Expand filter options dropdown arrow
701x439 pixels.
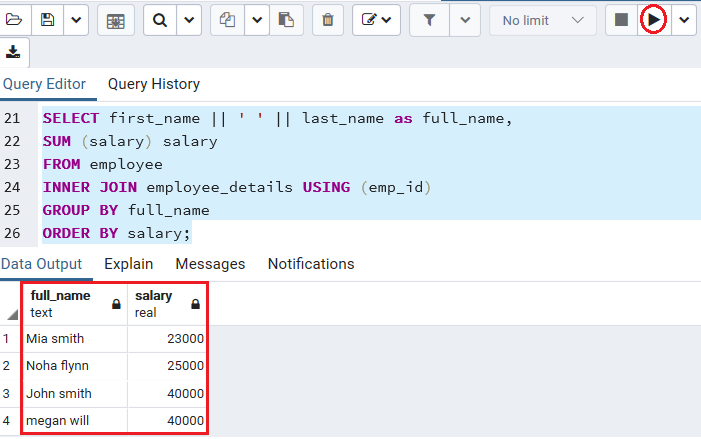click(x=465, y=20)
